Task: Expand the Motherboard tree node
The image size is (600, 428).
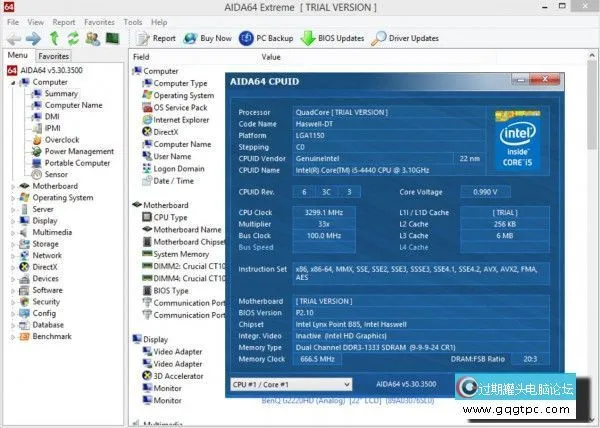Action: 13,186
